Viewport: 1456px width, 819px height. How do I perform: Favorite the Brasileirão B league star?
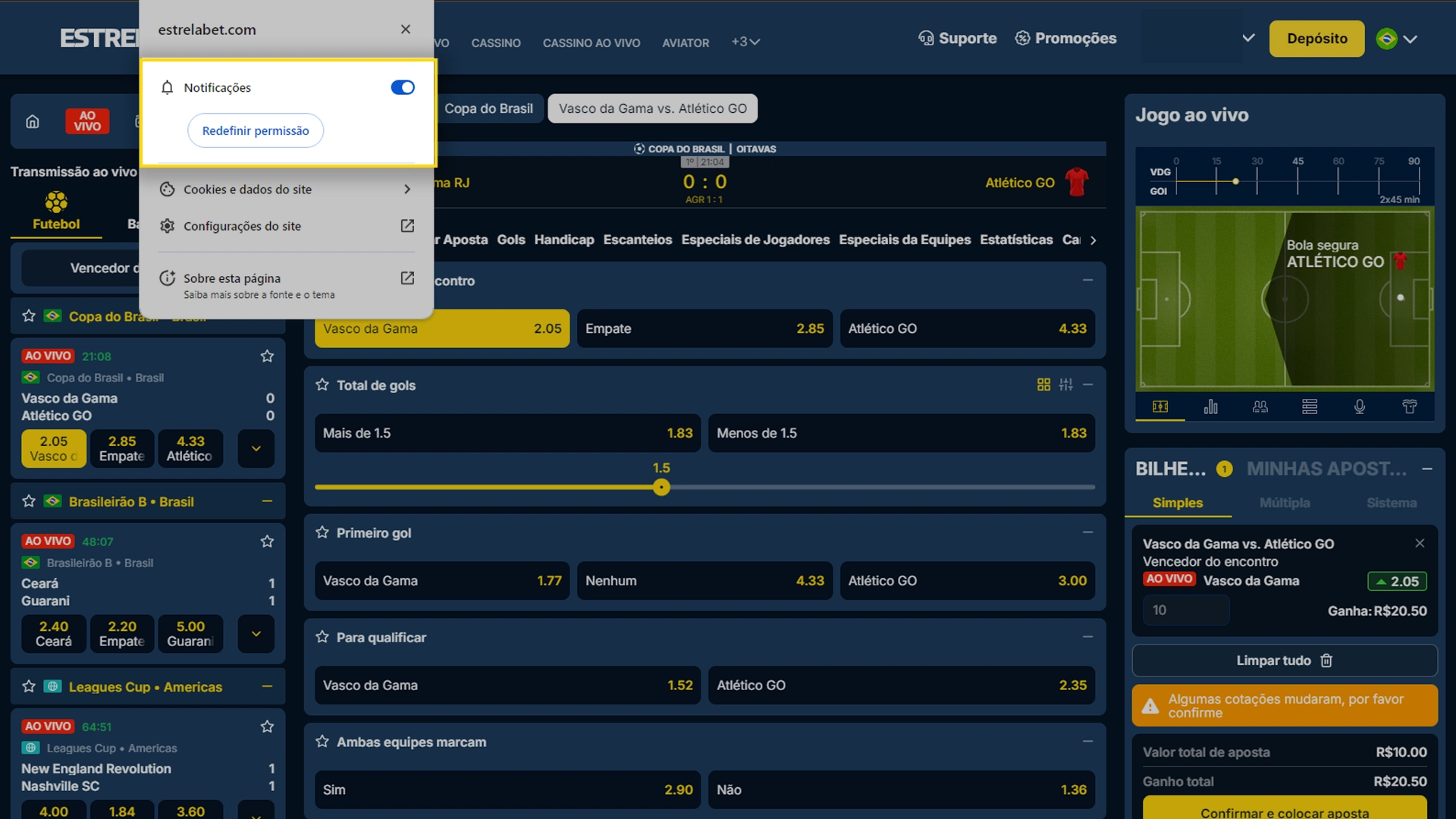(x=29, y=501)
